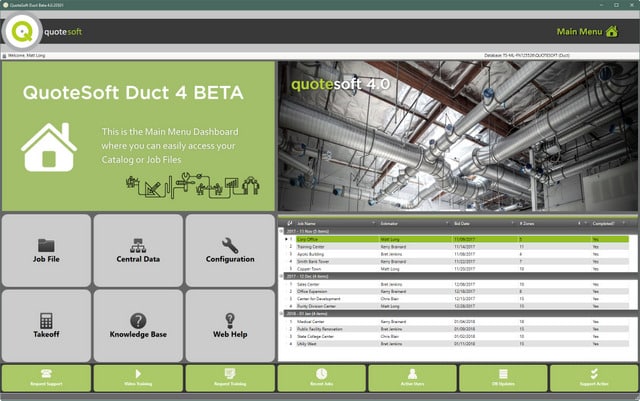This screenshot has width=640, height=401.
Task: Click bid date 11/14/2017 cell
Action: coord(464,247)
